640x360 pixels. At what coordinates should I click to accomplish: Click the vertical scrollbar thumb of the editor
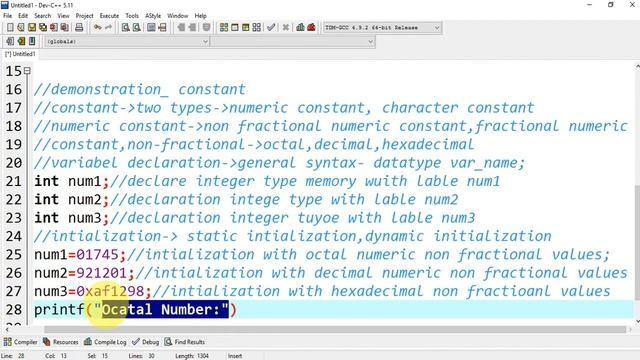pyautogui.click(x=637, y=242)
